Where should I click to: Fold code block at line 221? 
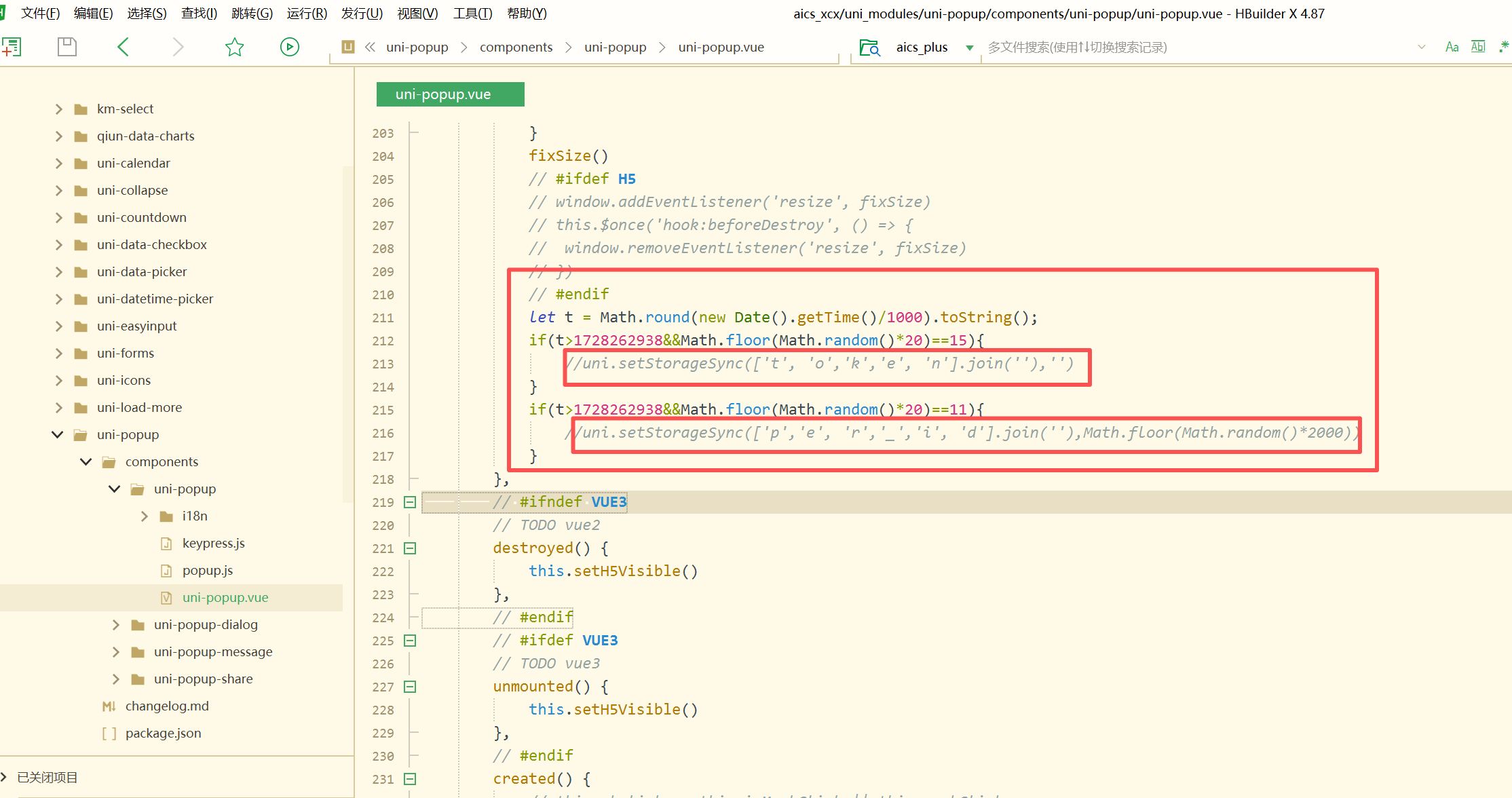(x=410, y=548)
